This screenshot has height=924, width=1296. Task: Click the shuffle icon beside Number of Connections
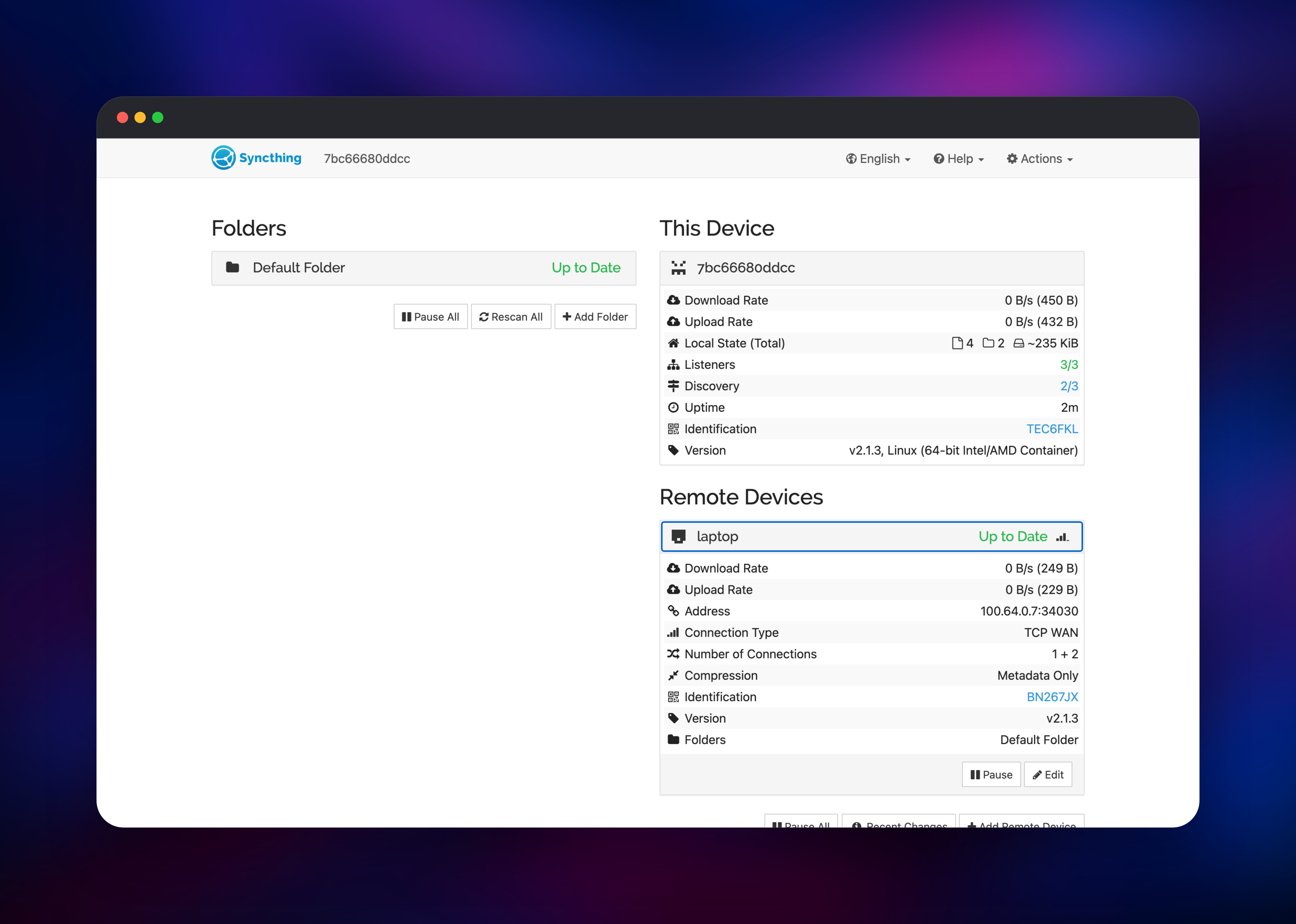tap(673, 654)
